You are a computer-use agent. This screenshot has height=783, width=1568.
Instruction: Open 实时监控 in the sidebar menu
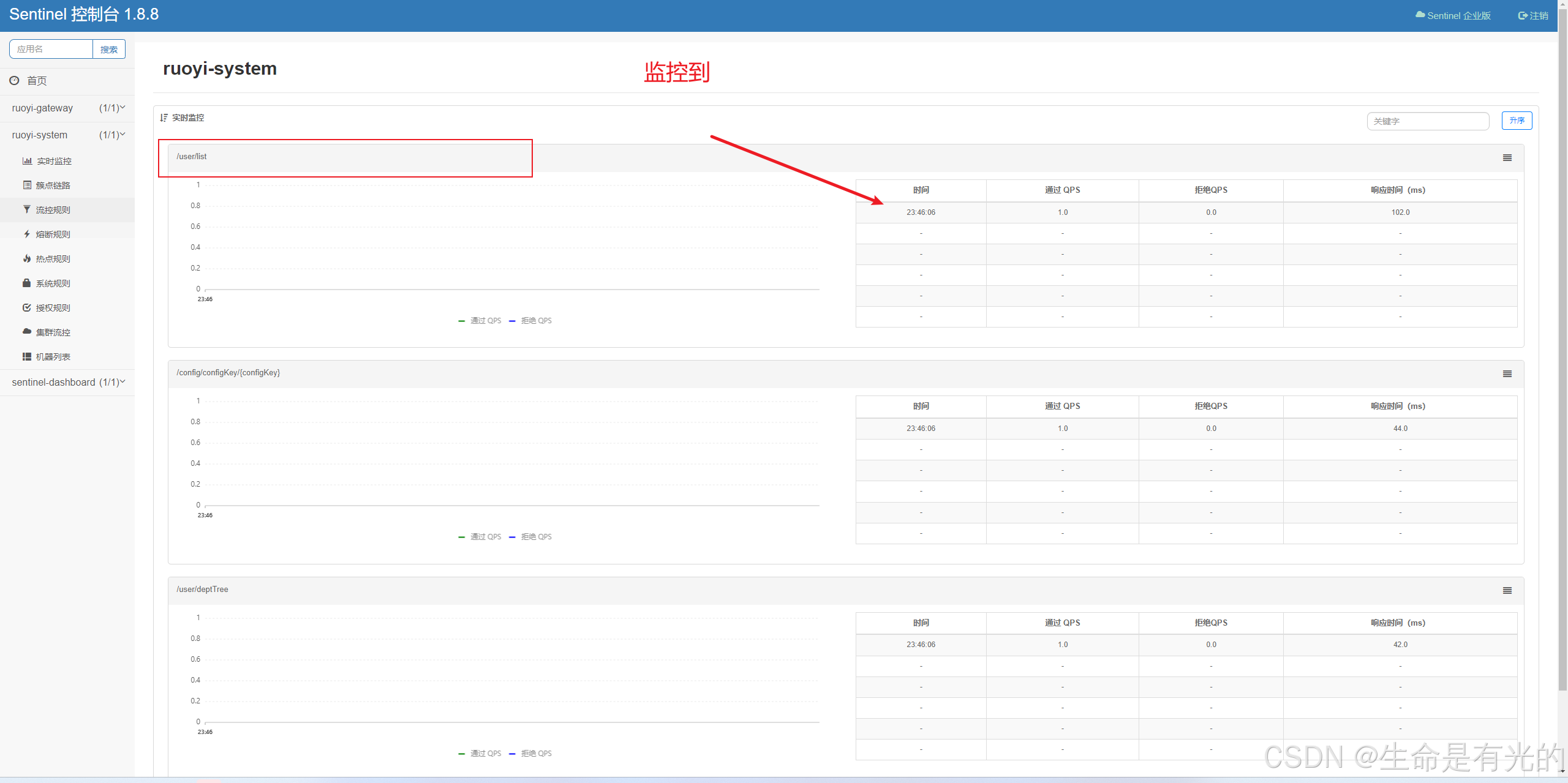pos(54,161)
